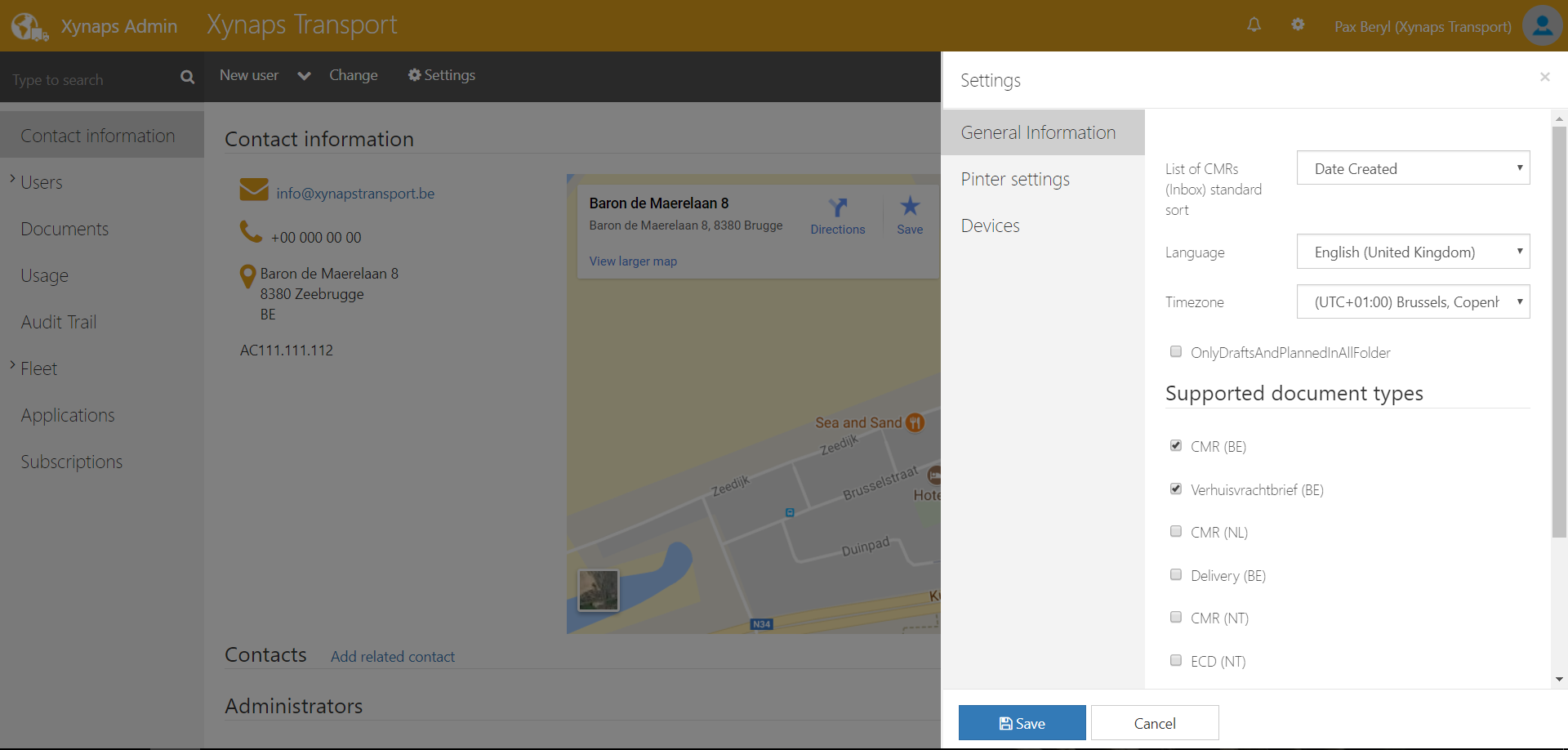Click the View larger map link
Screen dimensions: 1568x750
tap(633, 261)
